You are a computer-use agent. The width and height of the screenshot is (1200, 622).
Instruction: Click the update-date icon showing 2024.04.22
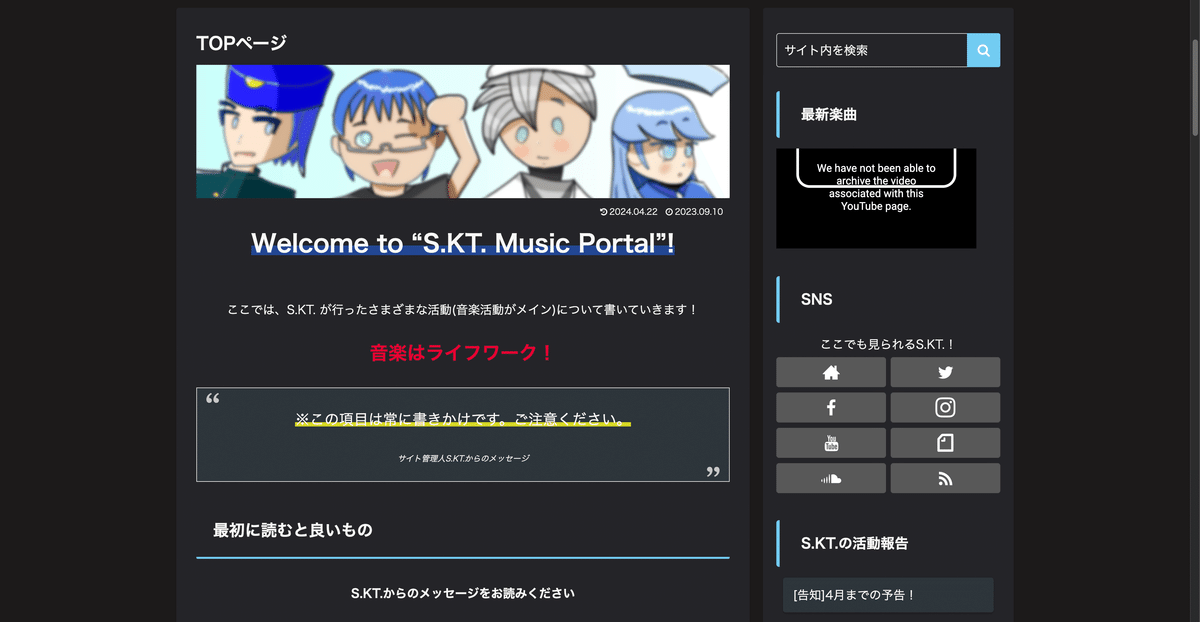605,211
